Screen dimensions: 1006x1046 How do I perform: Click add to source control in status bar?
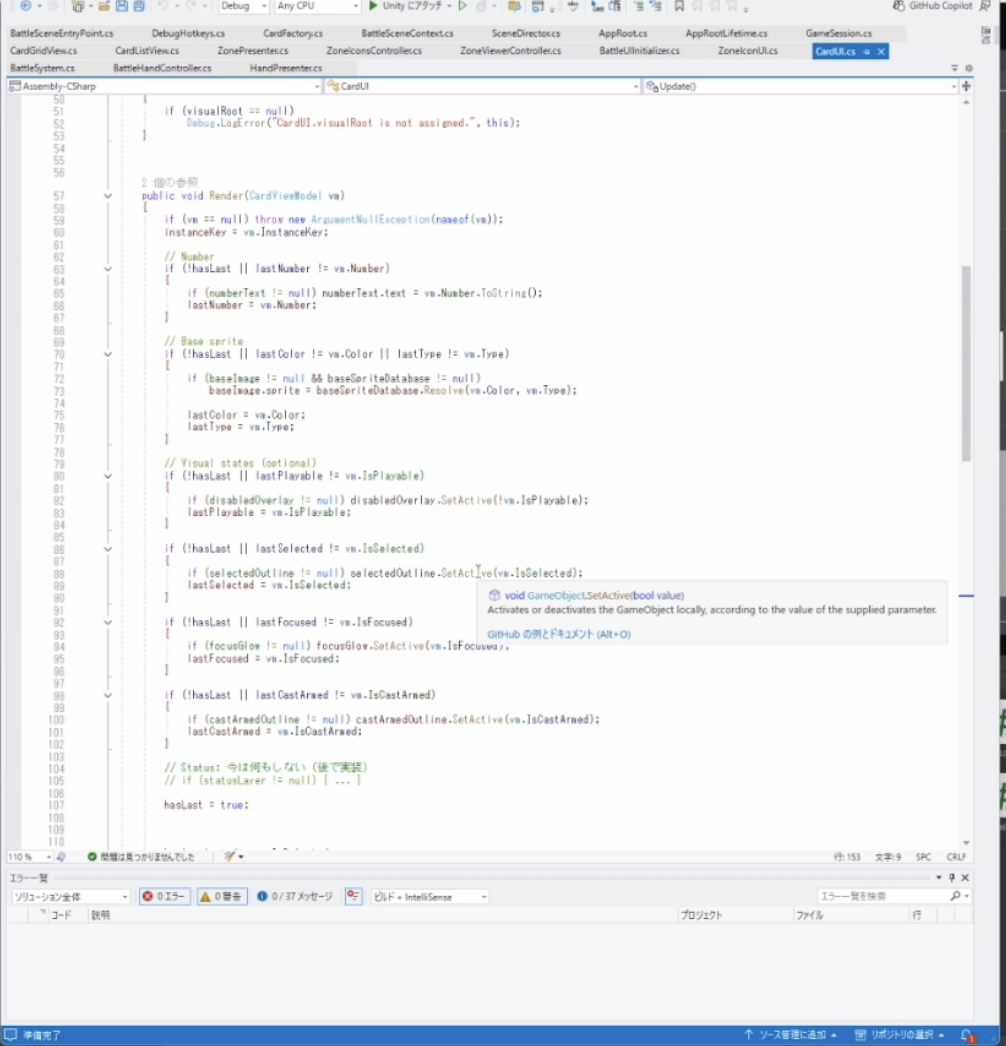[790, 1035]
